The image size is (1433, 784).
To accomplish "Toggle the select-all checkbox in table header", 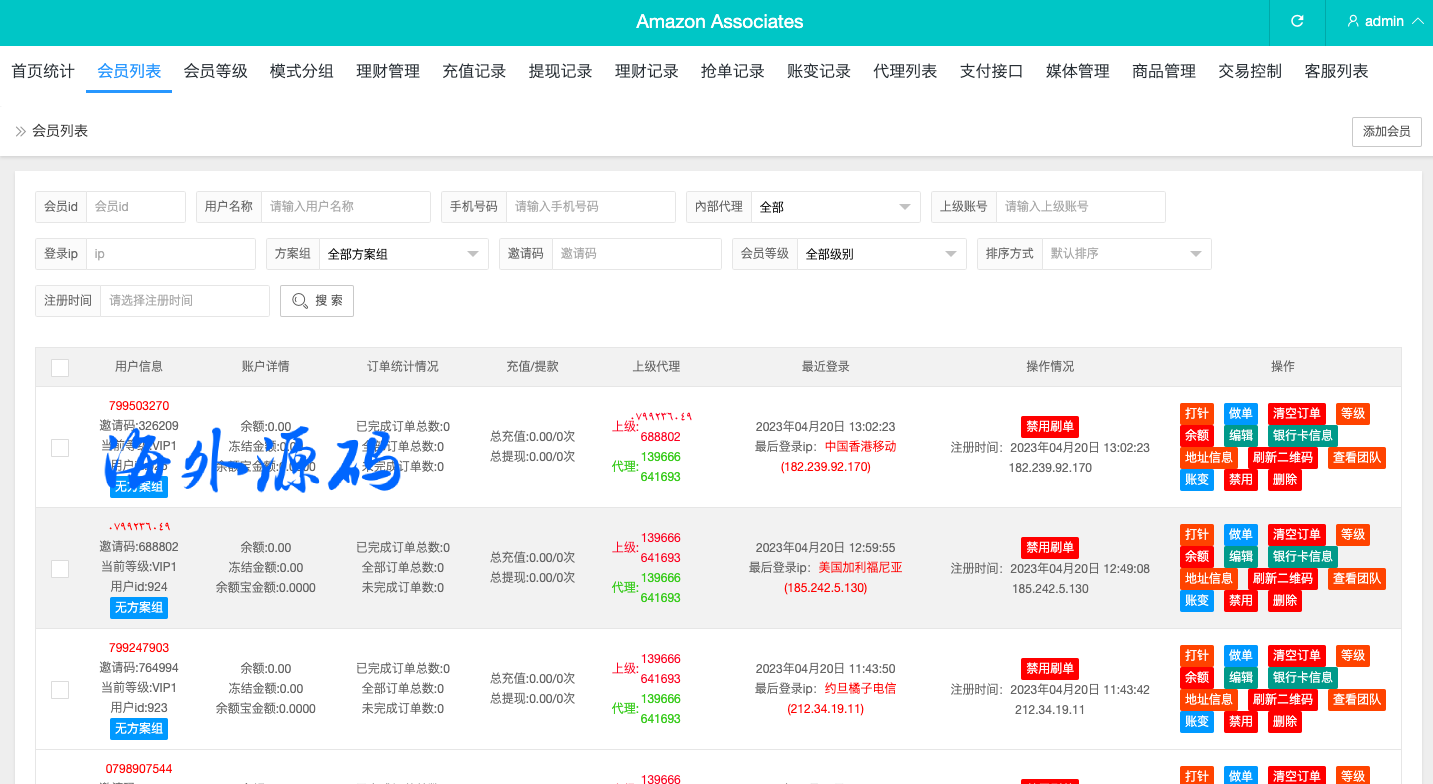I will [x=60, y=367].
